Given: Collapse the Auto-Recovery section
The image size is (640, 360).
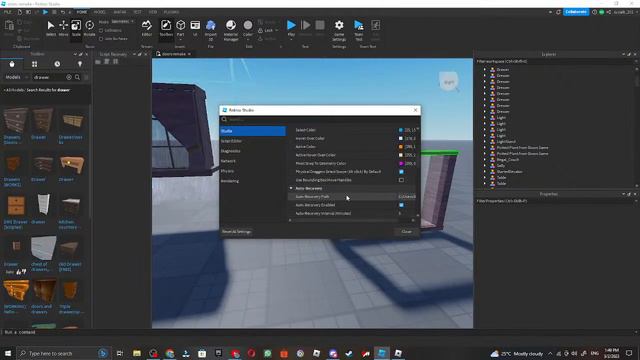Looking at the screenshot, I should pyautogui.click(x=291, y=189).
